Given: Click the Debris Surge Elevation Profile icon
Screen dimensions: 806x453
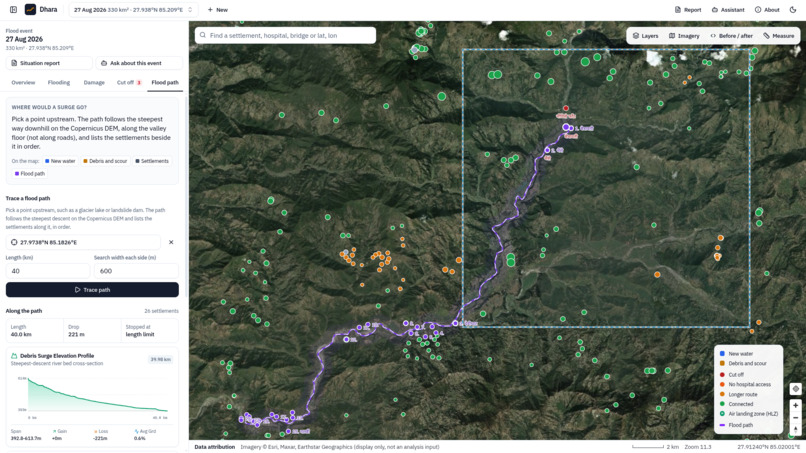Looking at the screenshot, I should pyautogui.click(x=14, y=356).
